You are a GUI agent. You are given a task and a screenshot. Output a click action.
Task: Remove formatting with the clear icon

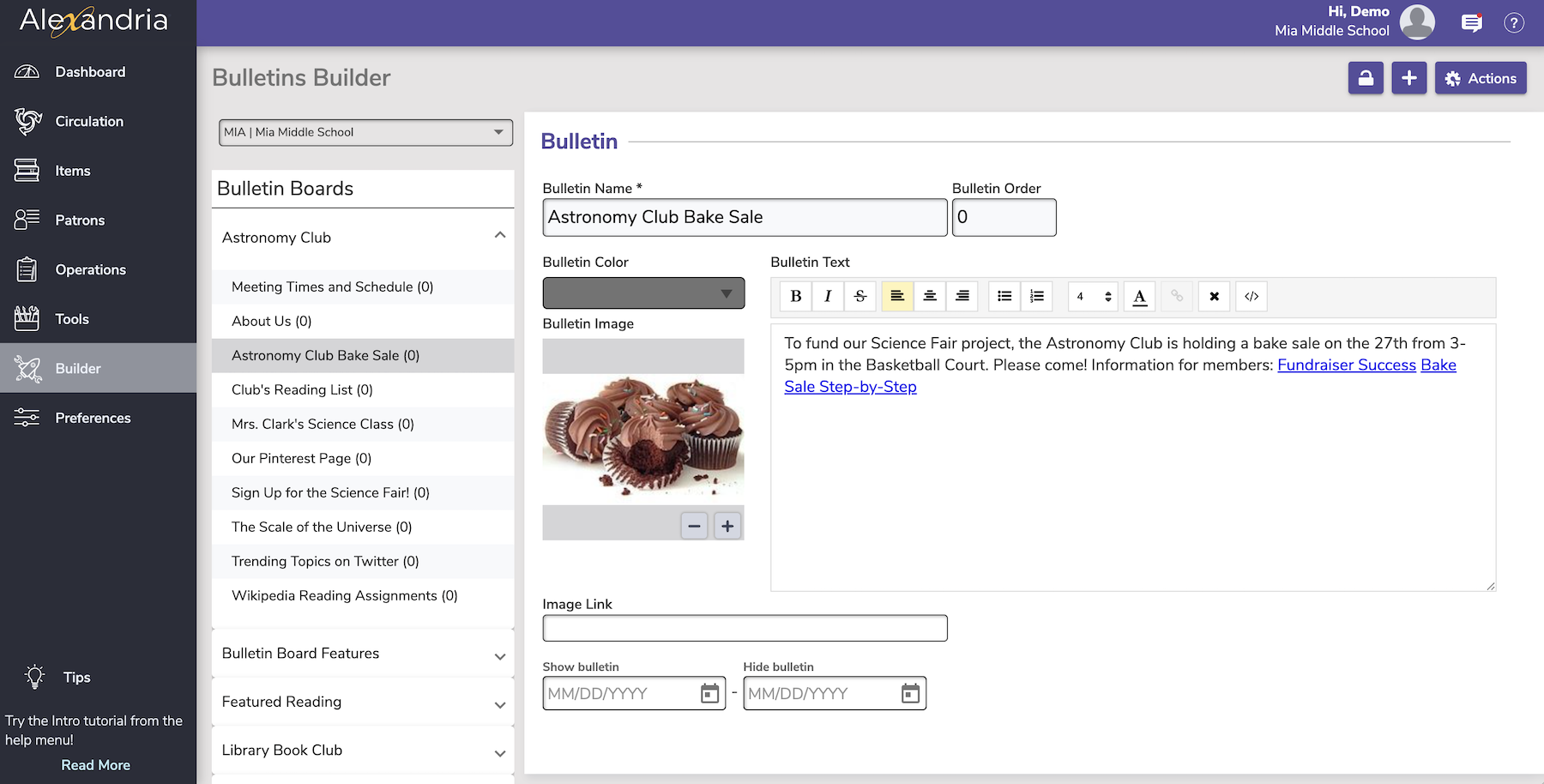click(1214, 296)
